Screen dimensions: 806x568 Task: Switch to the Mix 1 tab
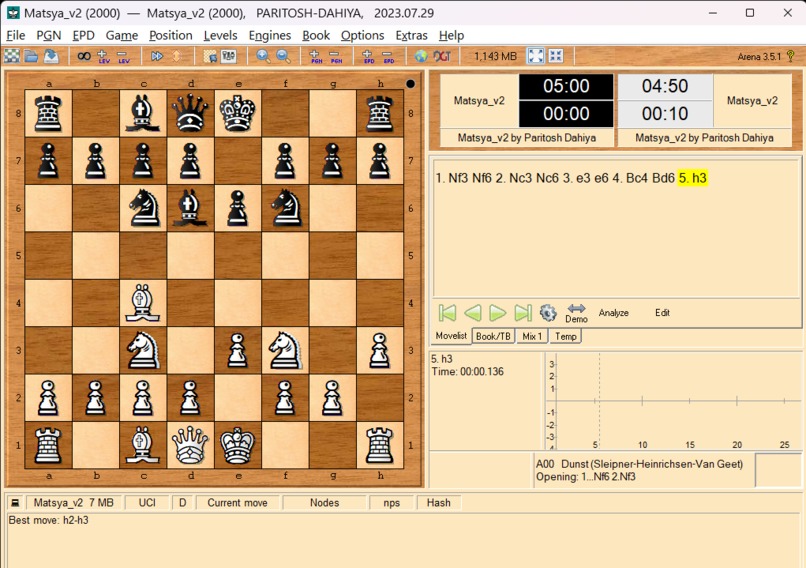pos(532,336)
